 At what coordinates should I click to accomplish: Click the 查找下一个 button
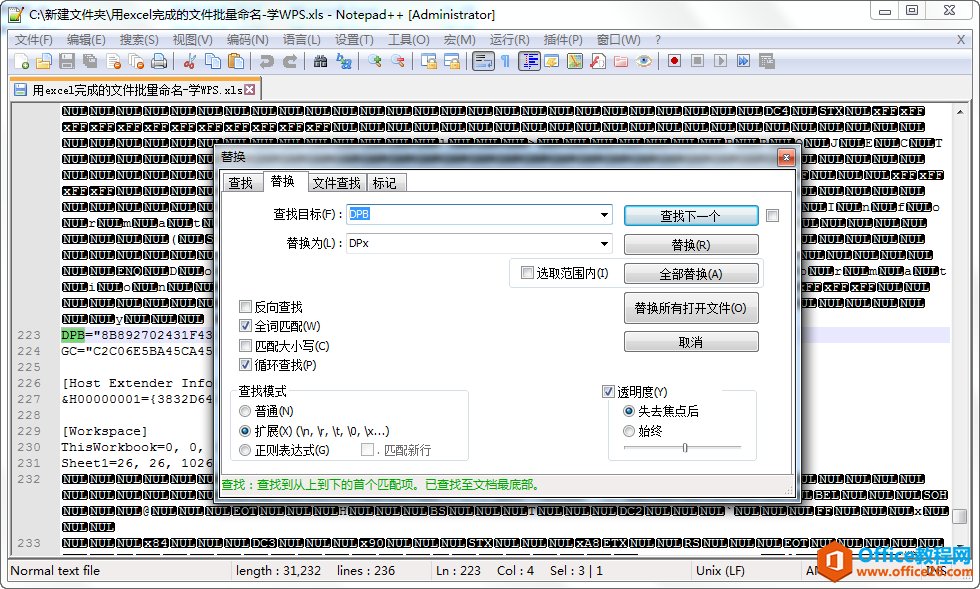[x=691, y=216]
